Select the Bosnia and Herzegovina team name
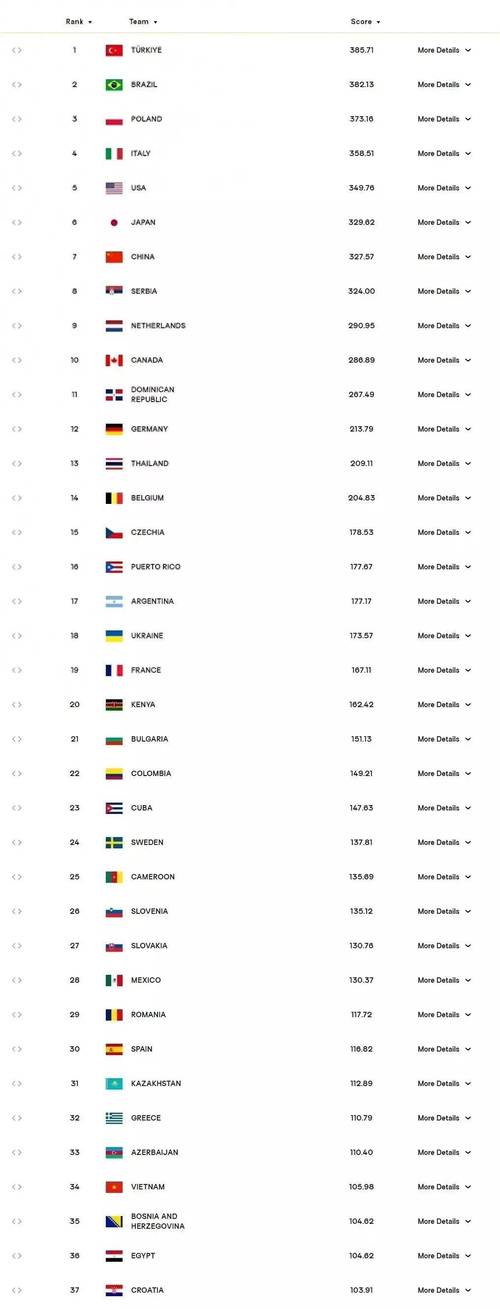Image resolution: width=500 pixels, height=1309 pixels. point(158,1222)
